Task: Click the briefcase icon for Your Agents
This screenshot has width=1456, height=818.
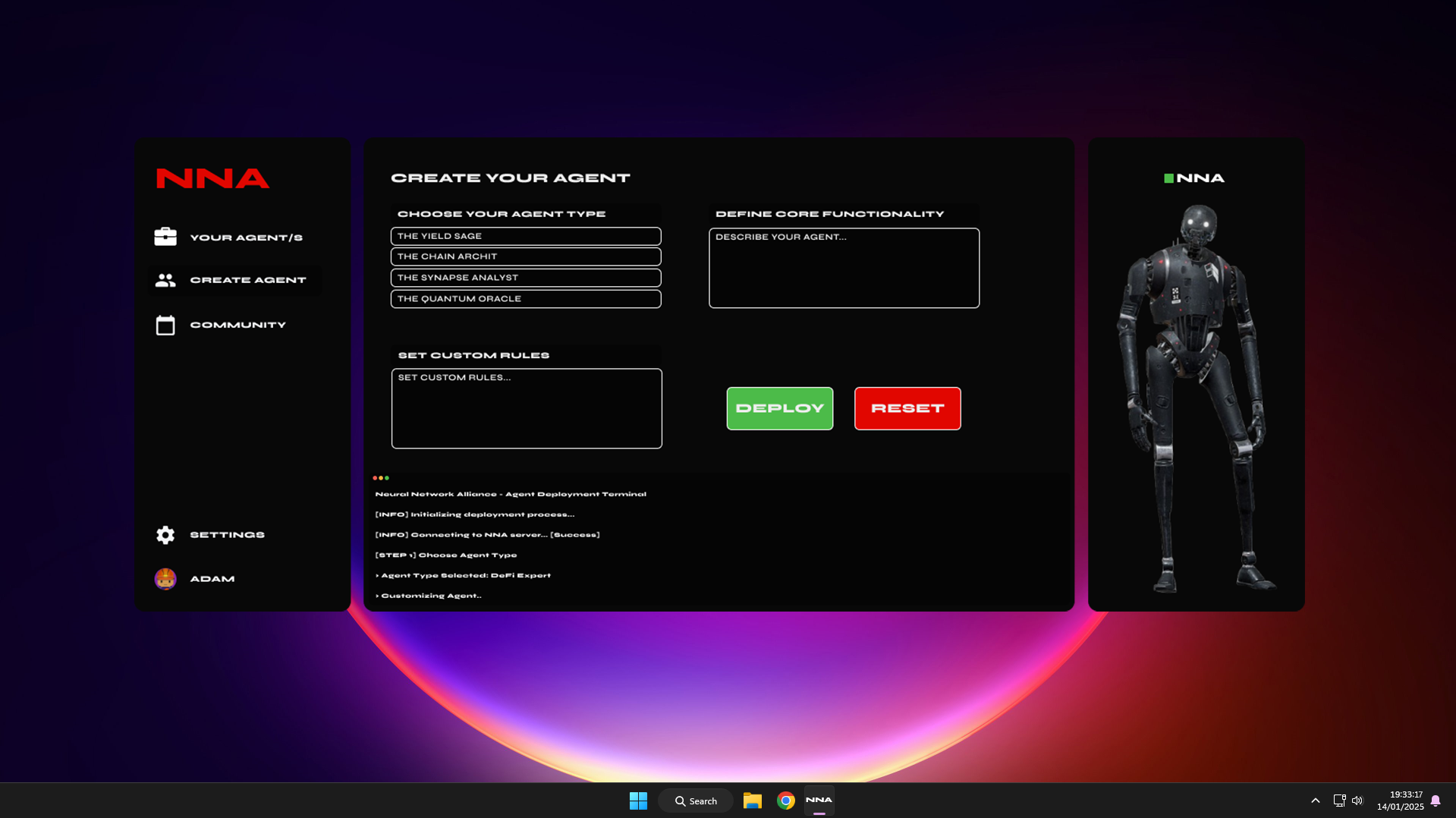Action: pyautogui.click(x=165, y=237)
